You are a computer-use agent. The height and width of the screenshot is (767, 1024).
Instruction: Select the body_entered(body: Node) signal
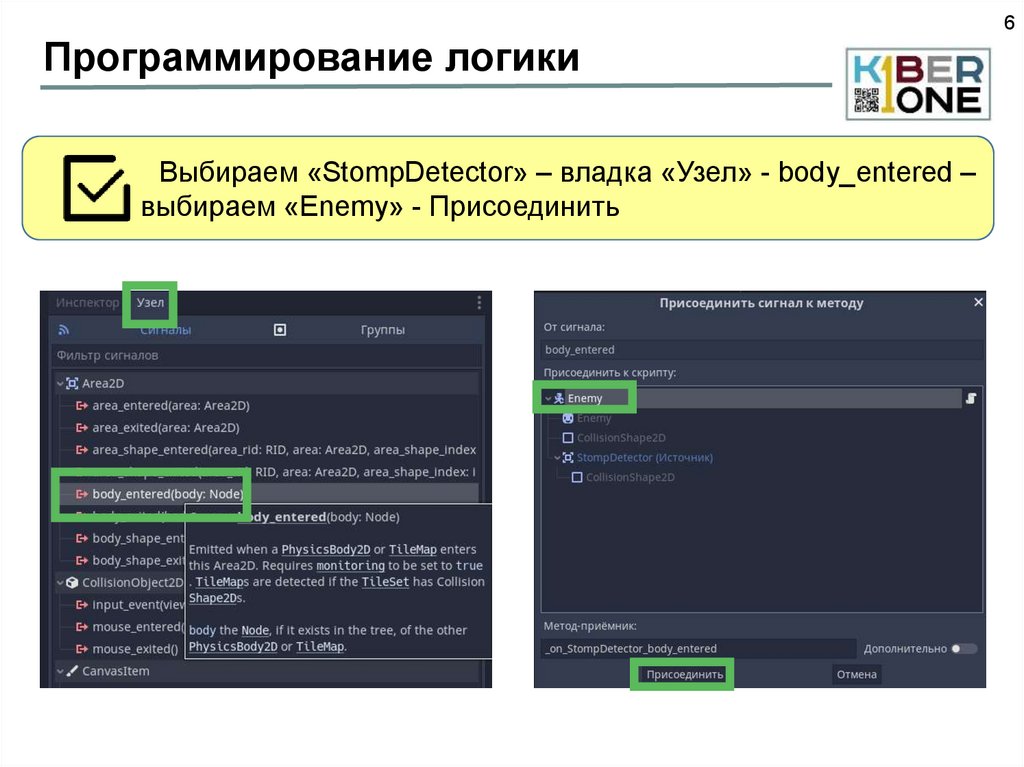pyautogui.click(x=167, y=494)
